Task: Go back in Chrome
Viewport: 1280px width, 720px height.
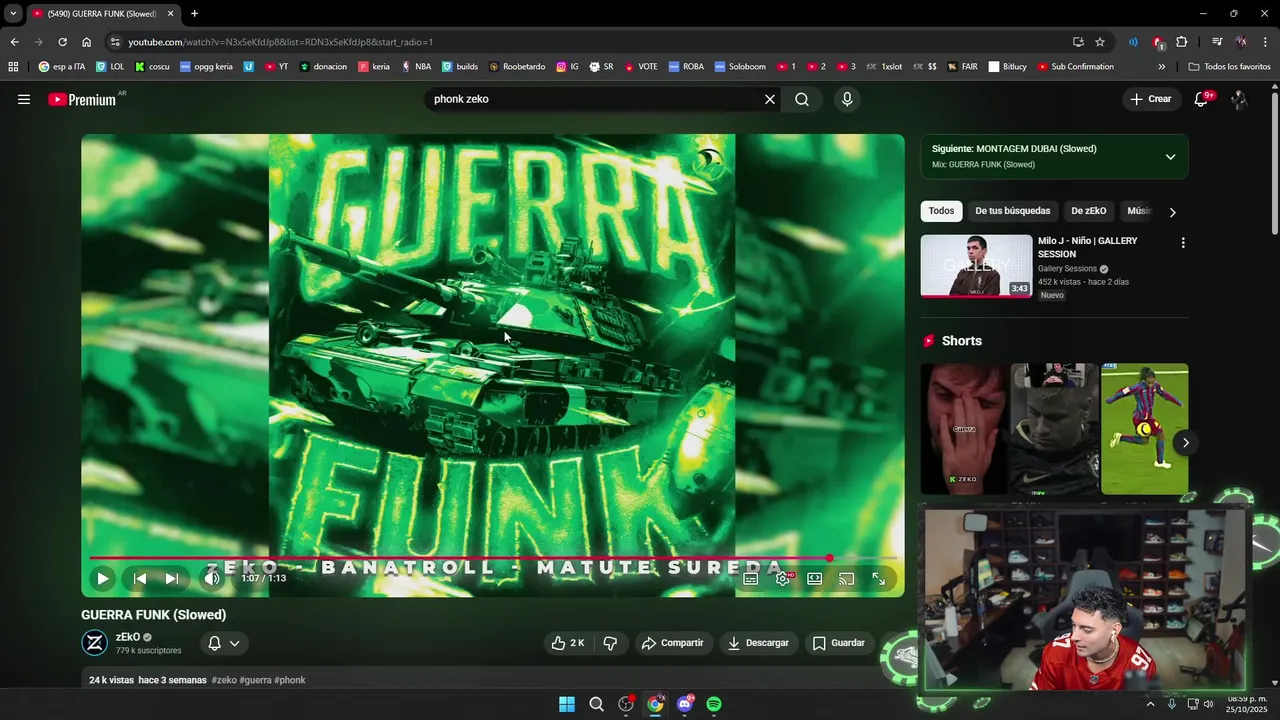Action: click(14, 42)
